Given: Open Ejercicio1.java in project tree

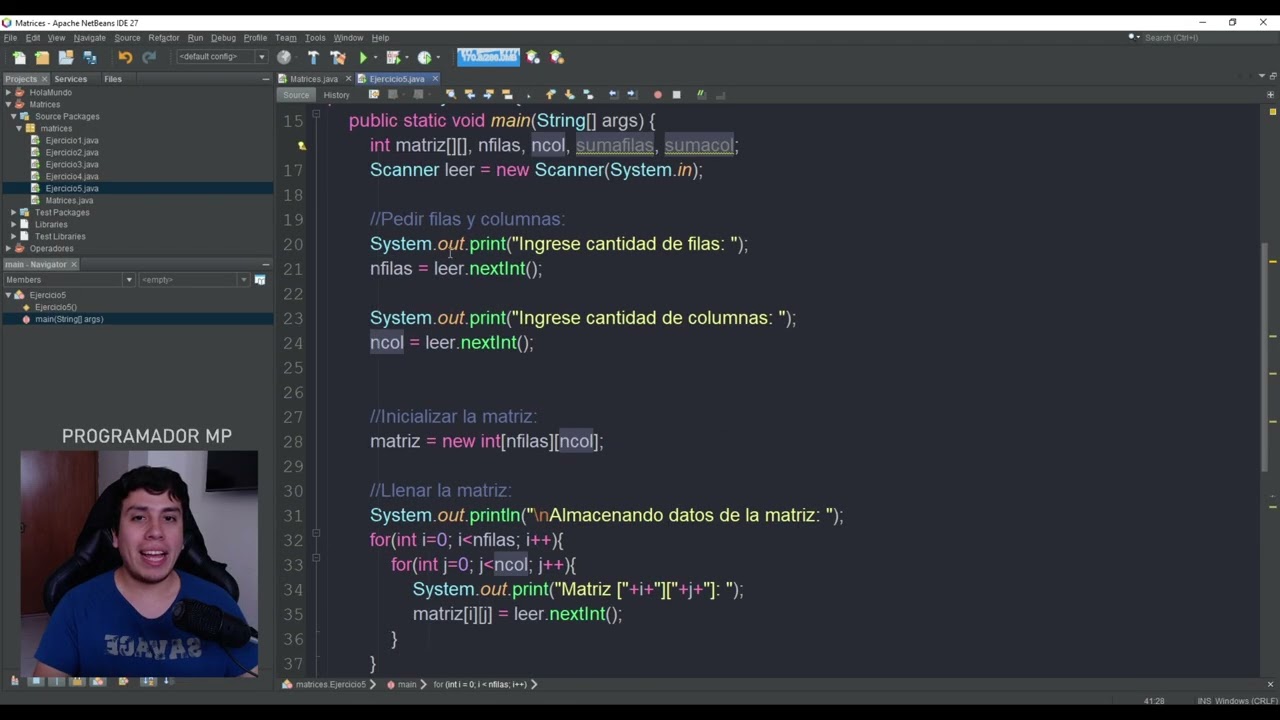Looking at the screenshot, I should (x=71, y=140).
